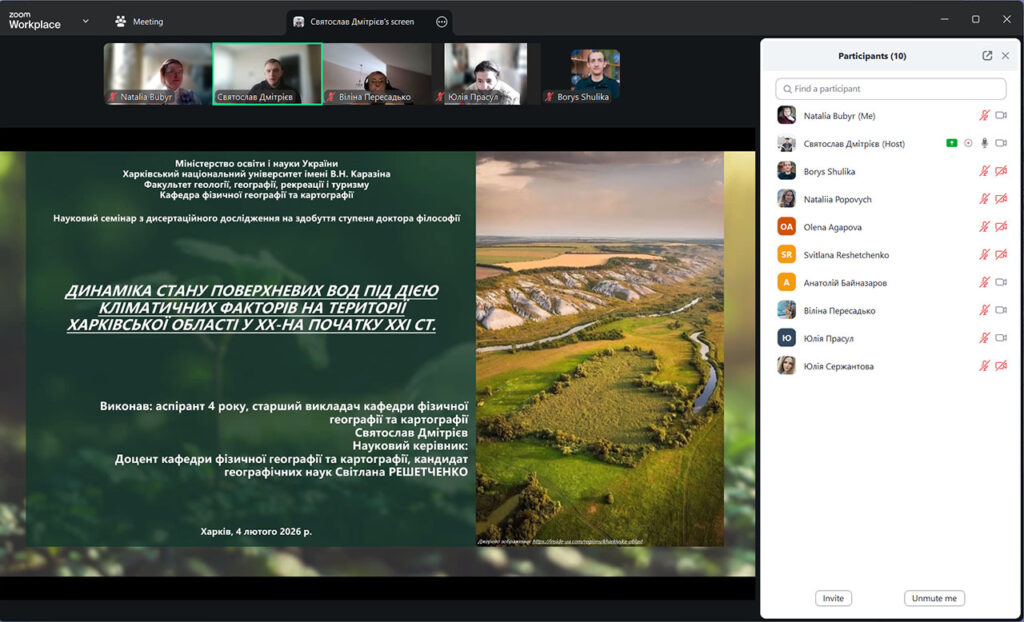The image size is (1024, 622).
Task: Click the Find a participant search field
Action: [x=891, y=89]
